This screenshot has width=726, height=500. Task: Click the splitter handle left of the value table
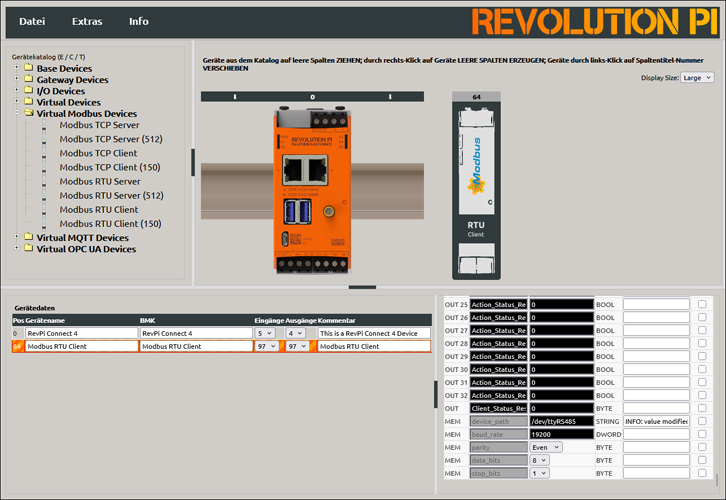tap(436, 394)
